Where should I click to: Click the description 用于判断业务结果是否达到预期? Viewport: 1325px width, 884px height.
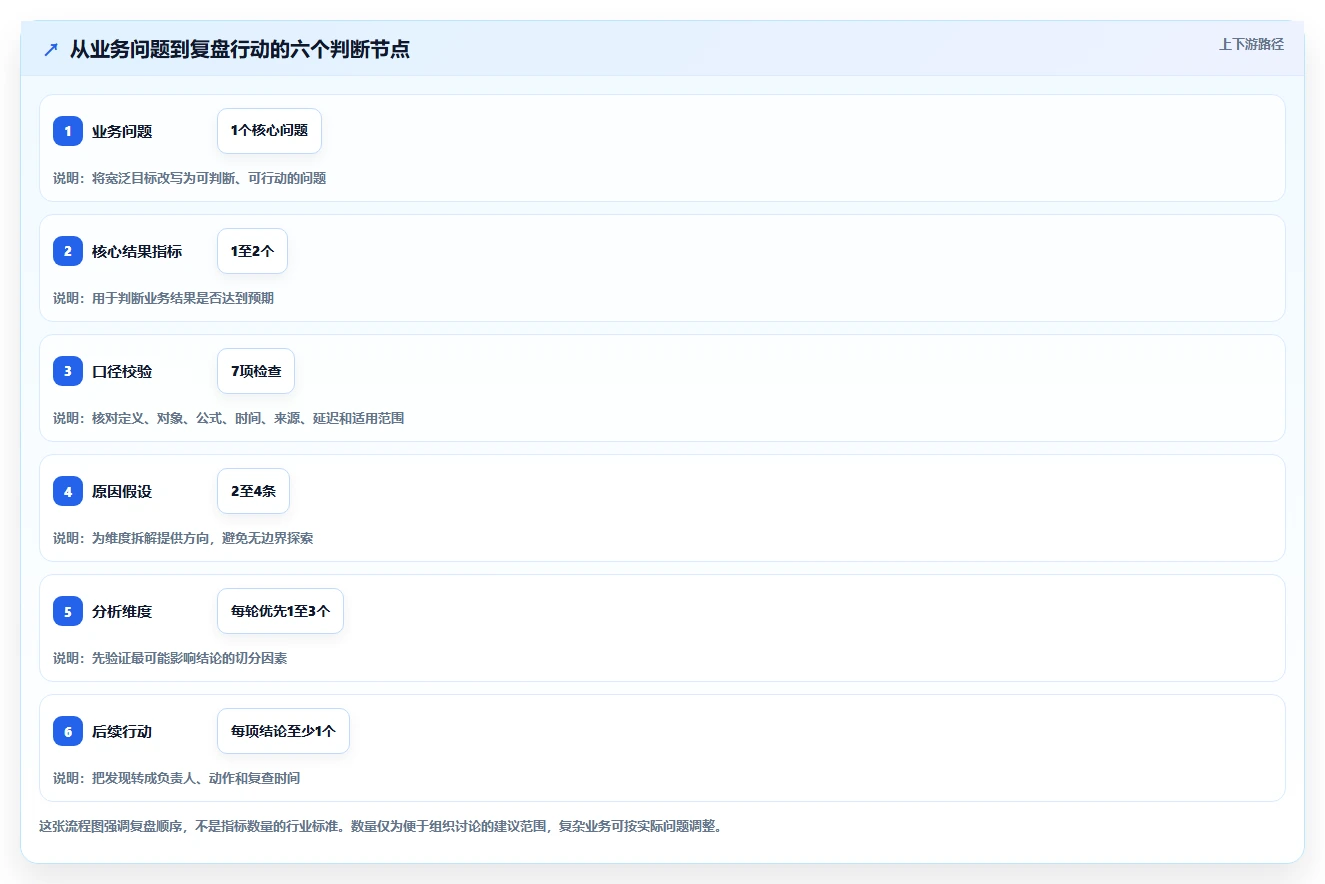(x=163, y=298)
